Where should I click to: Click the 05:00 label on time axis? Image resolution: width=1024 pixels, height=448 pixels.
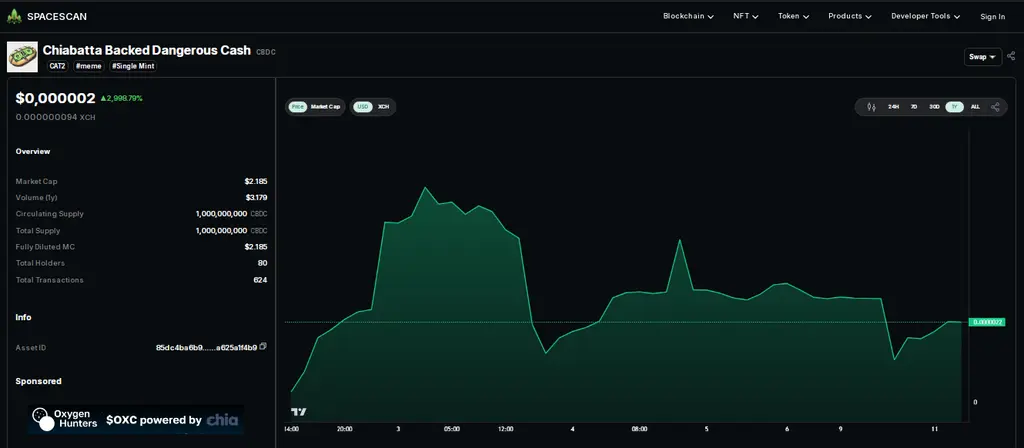[452, 429]
